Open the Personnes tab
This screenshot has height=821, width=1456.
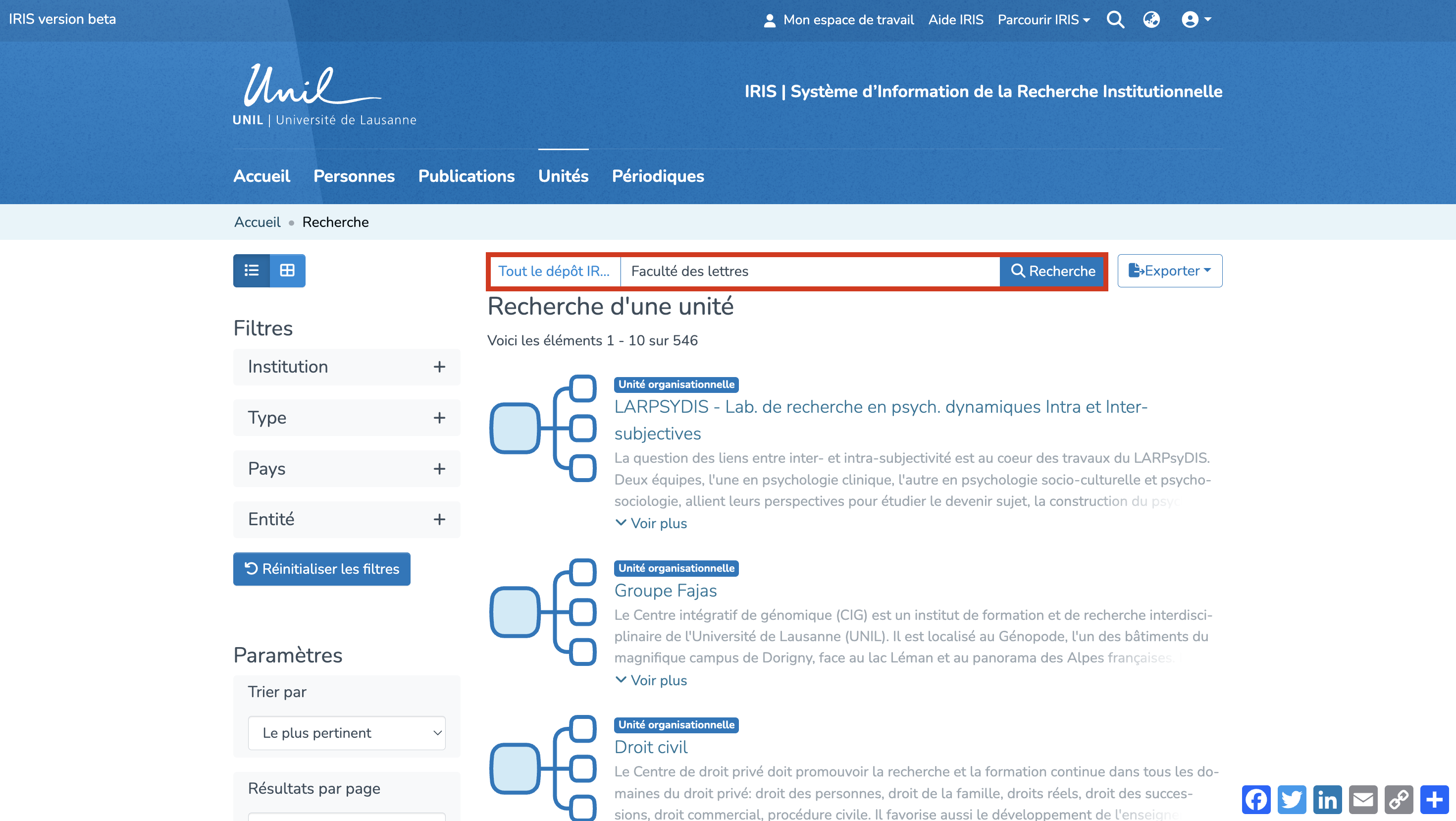pos(354,176)
